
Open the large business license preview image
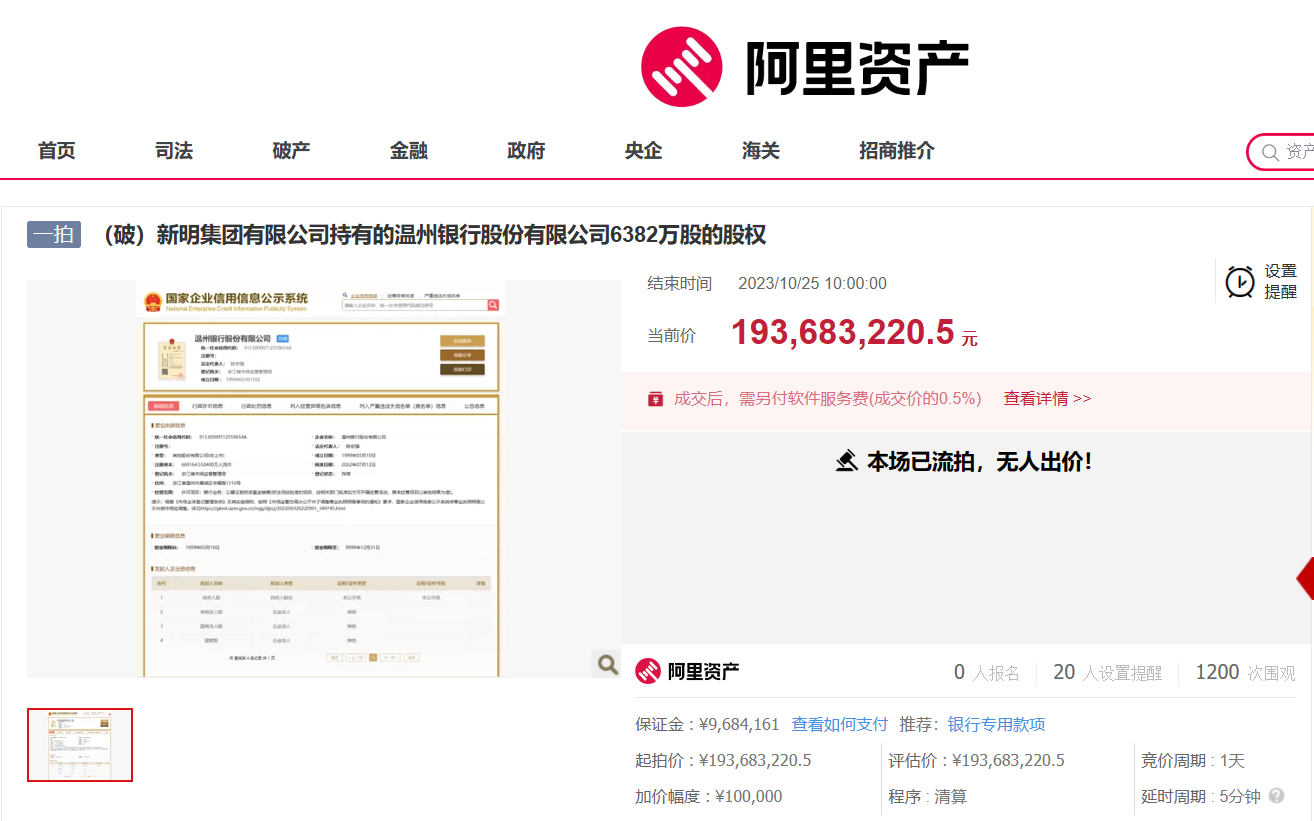(x=321, y=478)
